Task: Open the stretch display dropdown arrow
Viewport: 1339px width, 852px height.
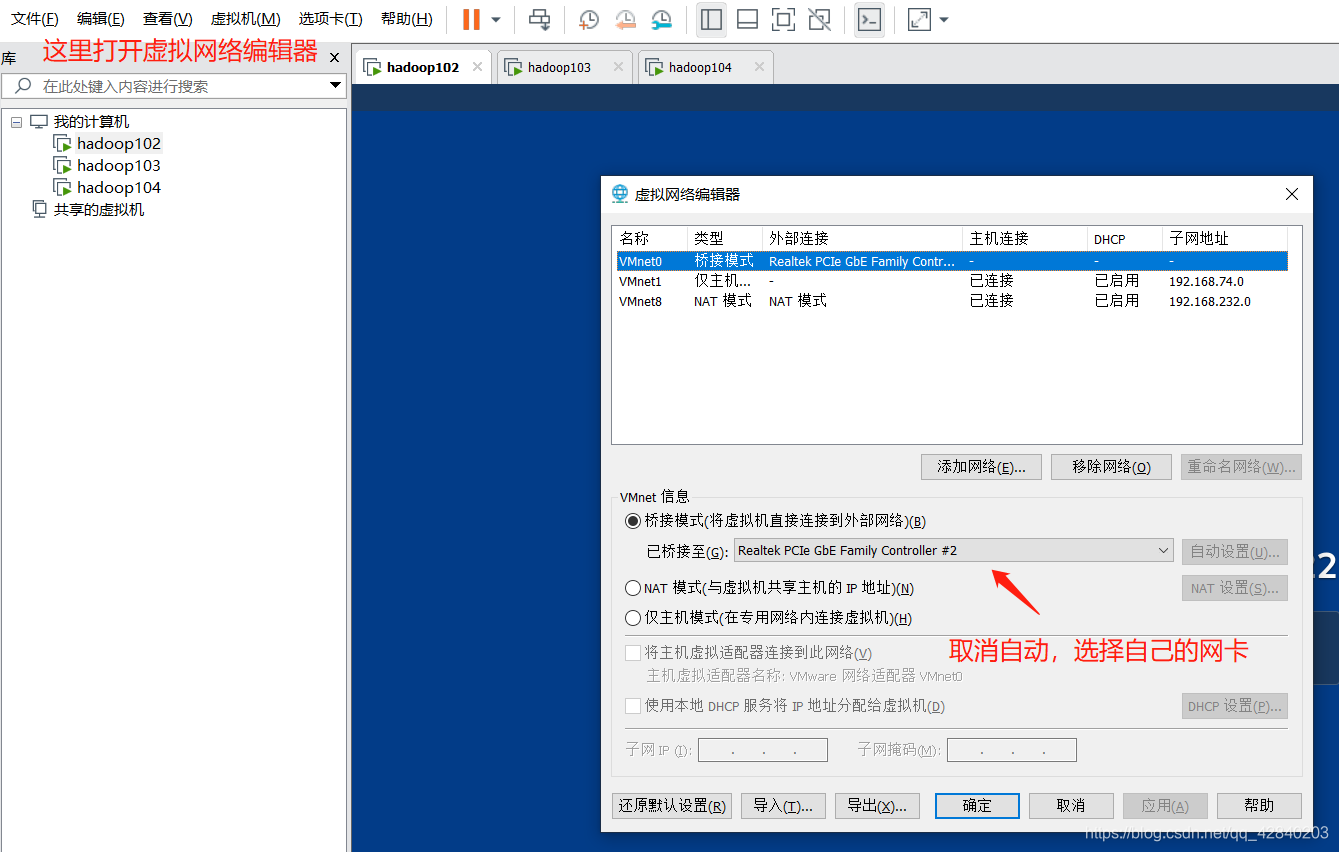Action: pyautogui.click(x=944, y=20)
